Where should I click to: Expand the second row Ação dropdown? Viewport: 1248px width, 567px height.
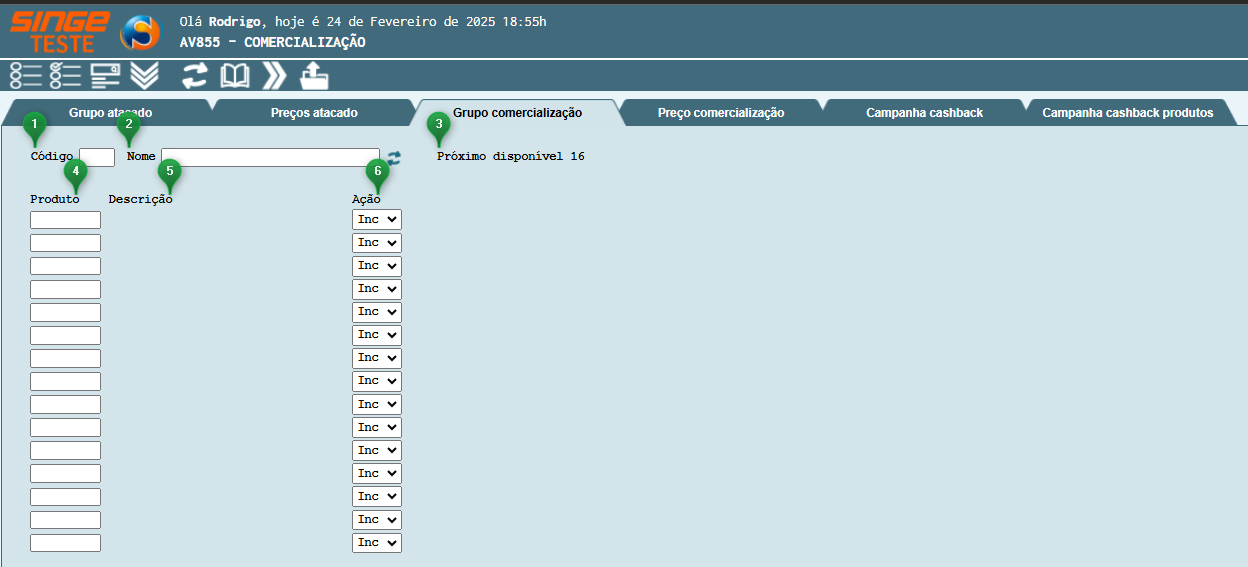point(376,243)
